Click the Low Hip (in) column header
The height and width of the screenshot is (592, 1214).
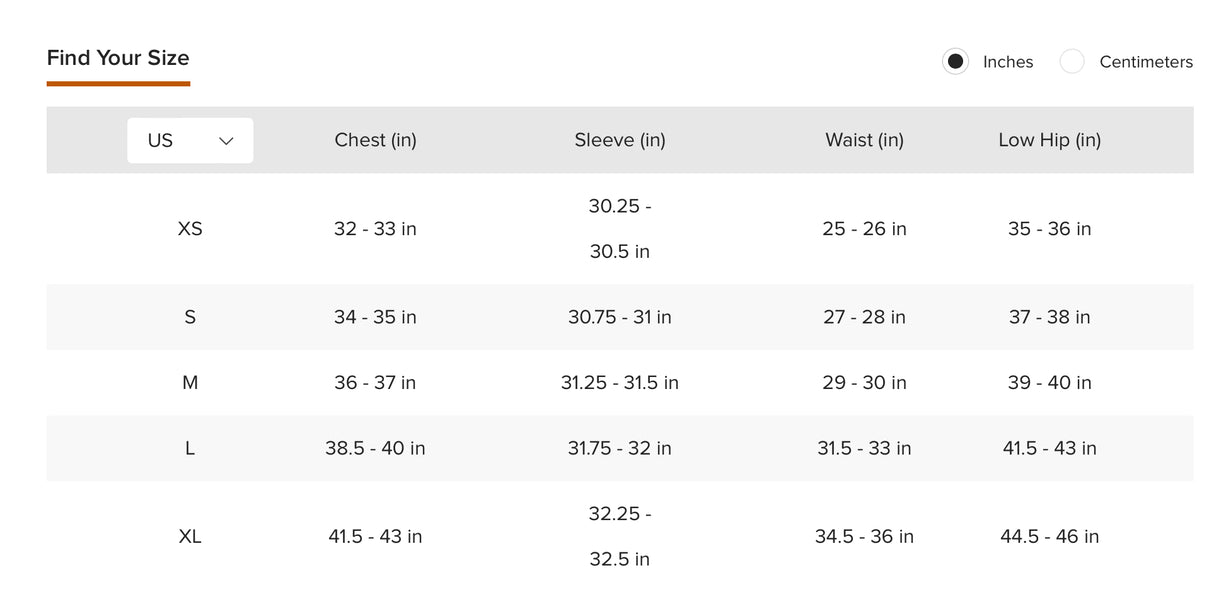click(1049, 140)
